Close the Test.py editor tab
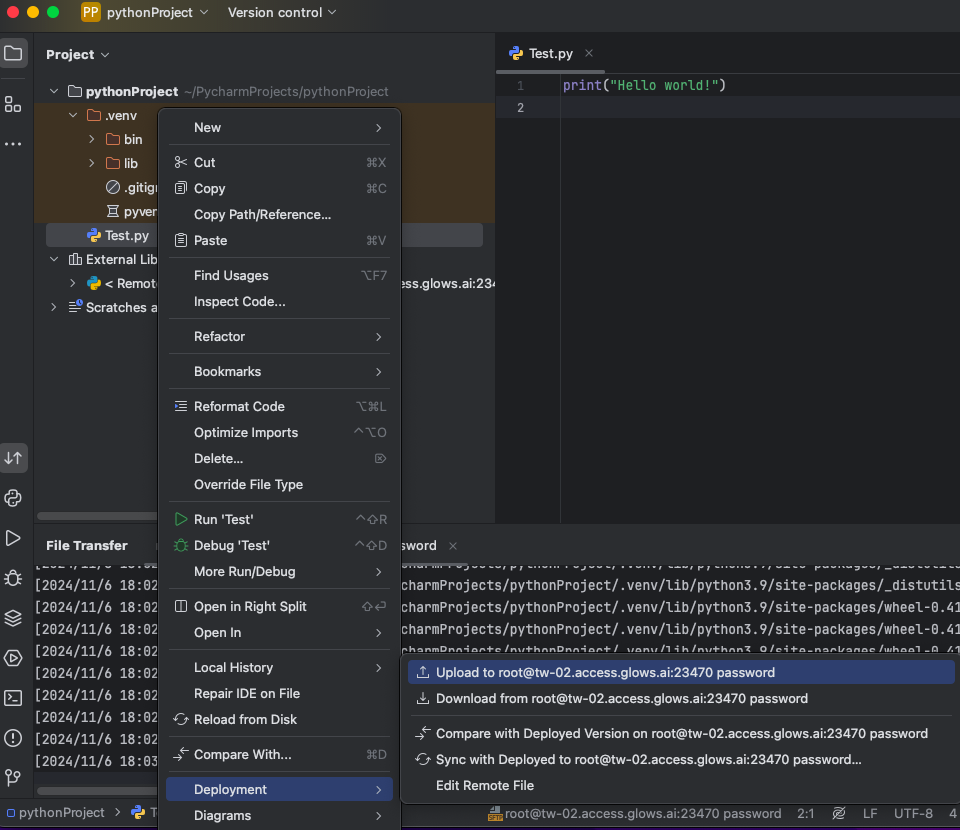 coord(589,53)
